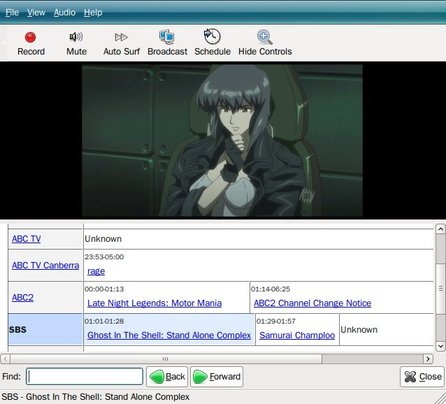Switch to the ABC TV Canberra channel
The height and width of the screenshot is (404, 446).
[45, 265]
